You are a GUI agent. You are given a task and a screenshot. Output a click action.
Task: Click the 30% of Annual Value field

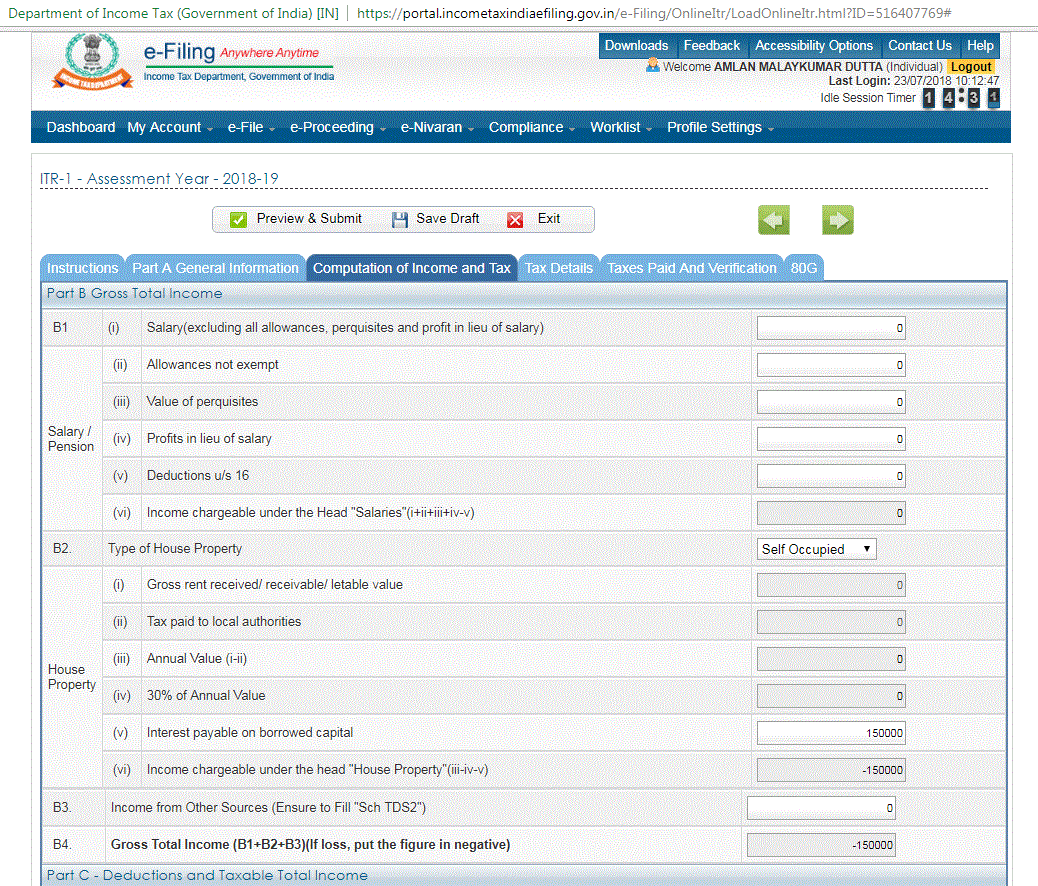[831, 696]
